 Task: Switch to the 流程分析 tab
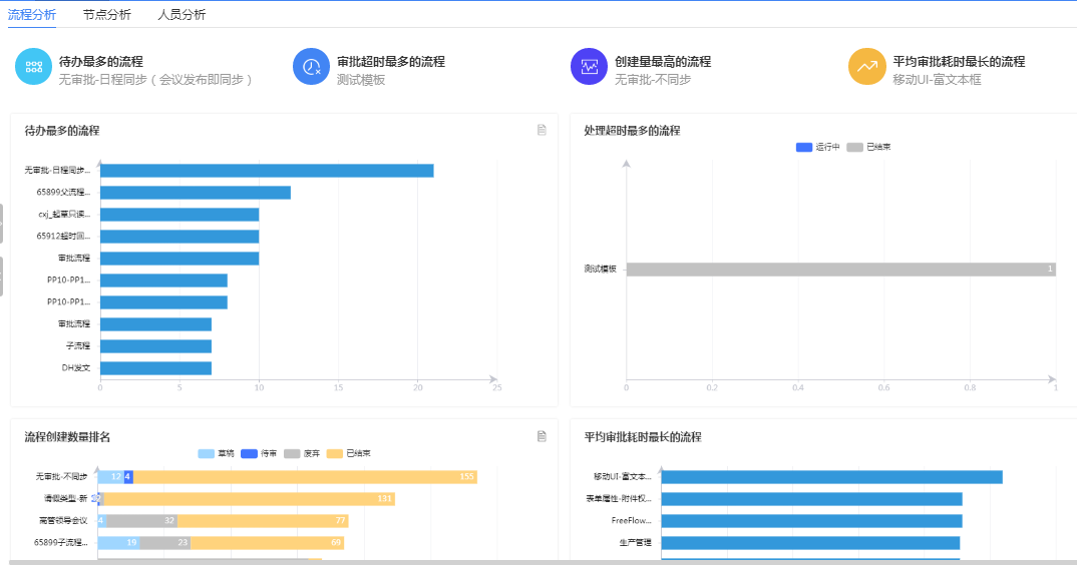(x=32, y=15)
